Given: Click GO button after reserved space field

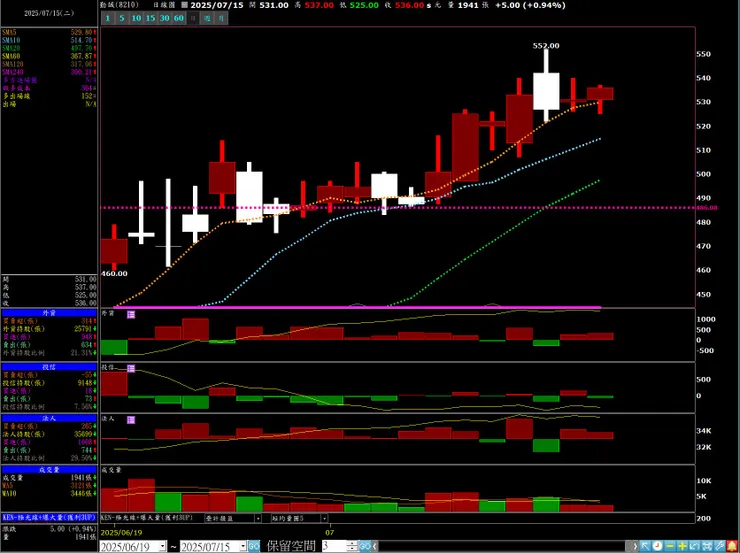Looking at the screenshot, I should pos(365,546).
